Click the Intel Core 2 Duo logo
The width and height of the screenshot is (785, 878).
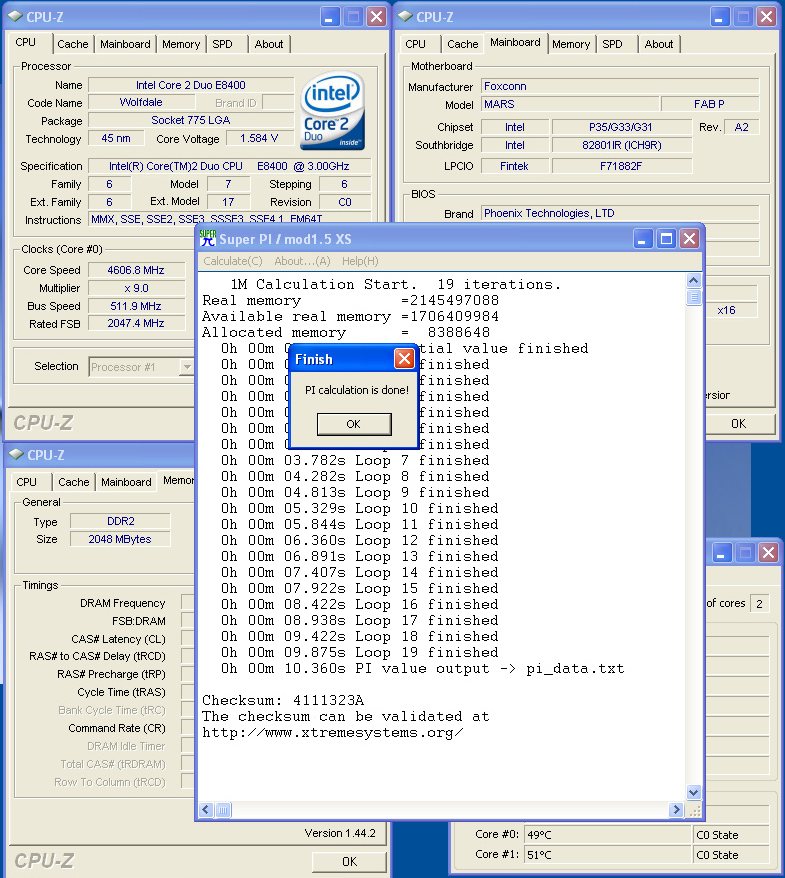point(333,111)
